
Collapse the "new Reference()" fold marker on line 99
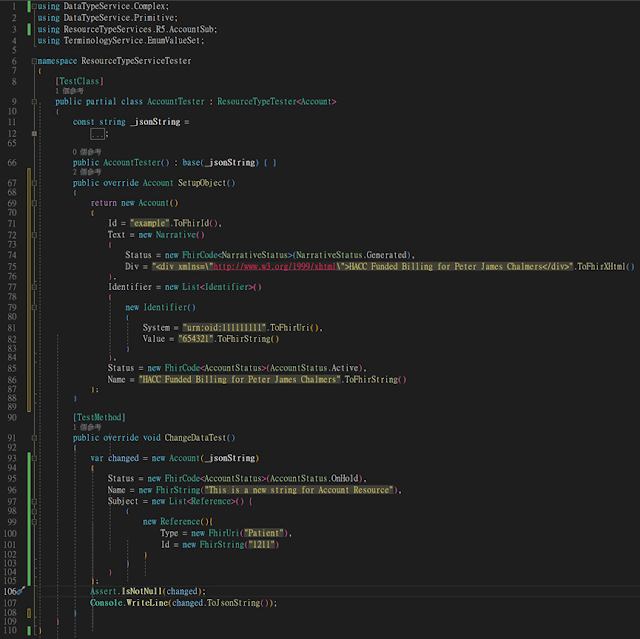coord(34,522)
